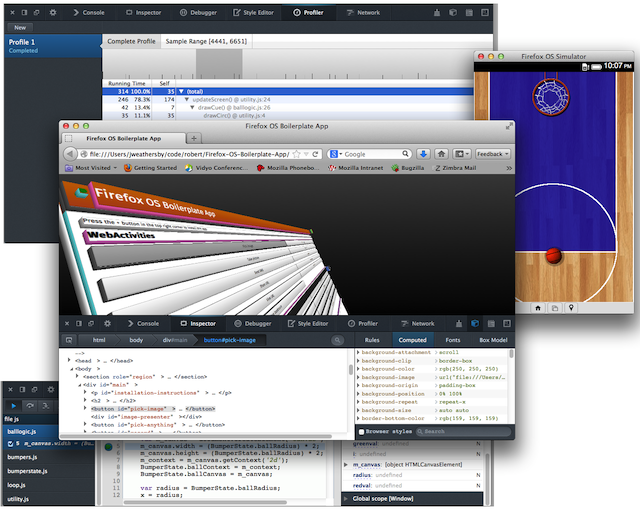Toggle breakpoint dot at line 5
This screenshot has height=510, width=640.
click(x=108, y=447)
